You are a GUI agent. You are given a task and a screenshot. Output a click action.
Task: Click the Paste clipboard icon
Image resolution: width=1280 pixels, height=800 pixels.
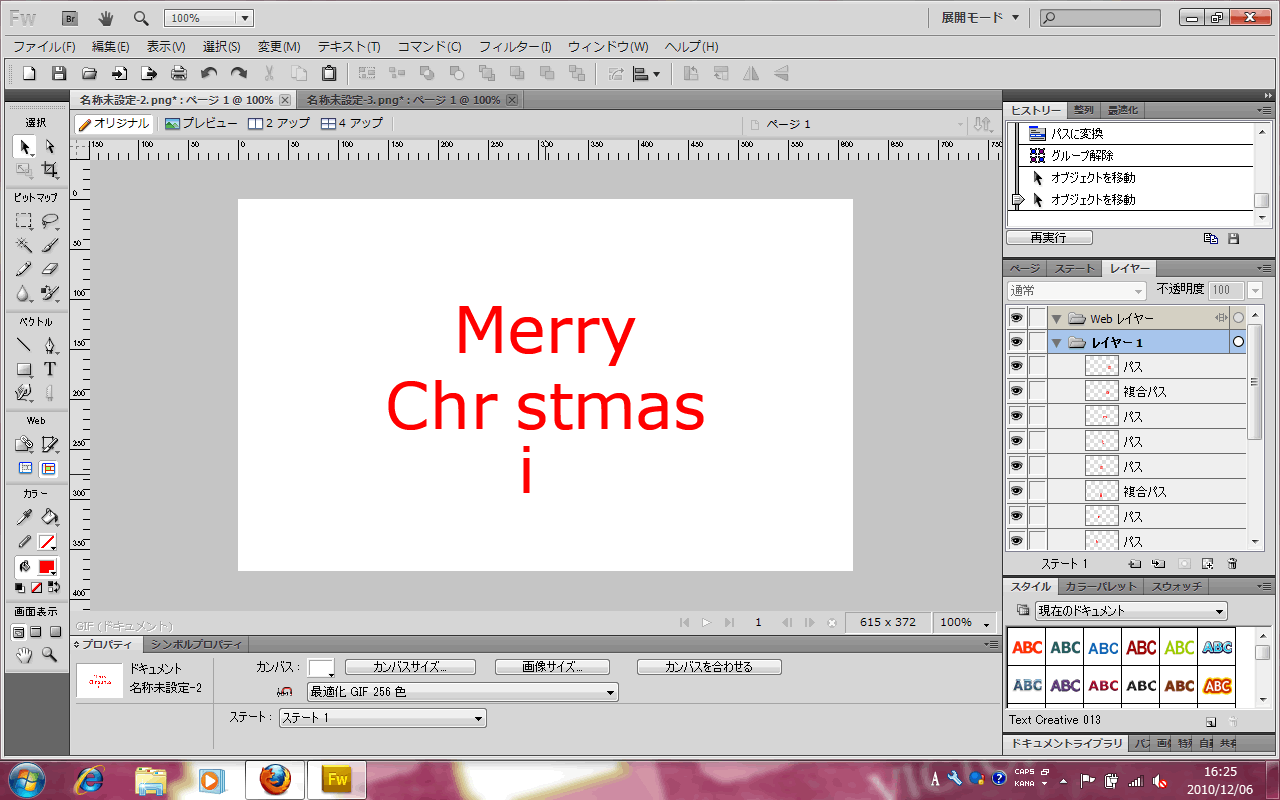[329, 73]
